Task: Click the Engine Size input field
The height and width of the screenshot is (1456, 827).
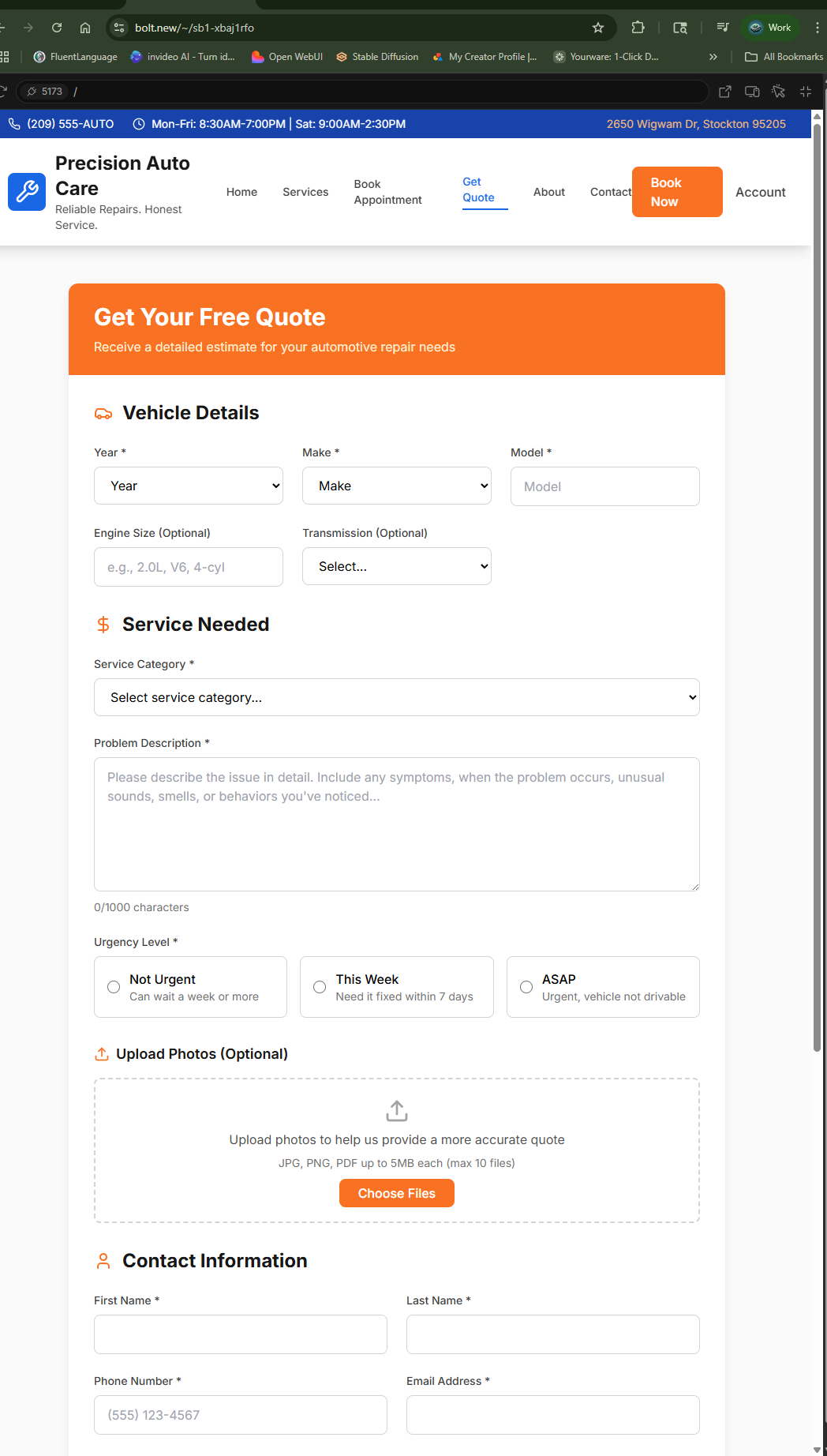Action: [x=189, y=567]
